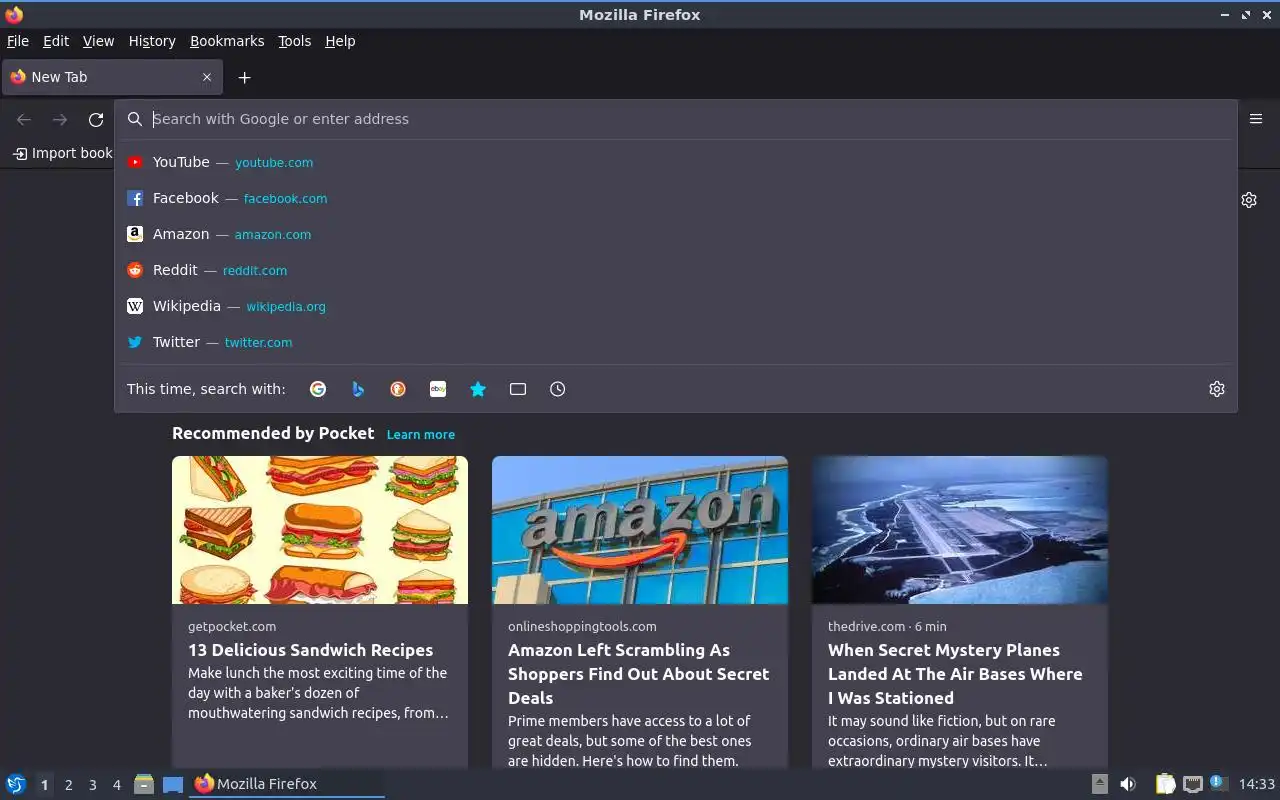
Task: Open the Bookmarks menu
Action: click(227, 41)
